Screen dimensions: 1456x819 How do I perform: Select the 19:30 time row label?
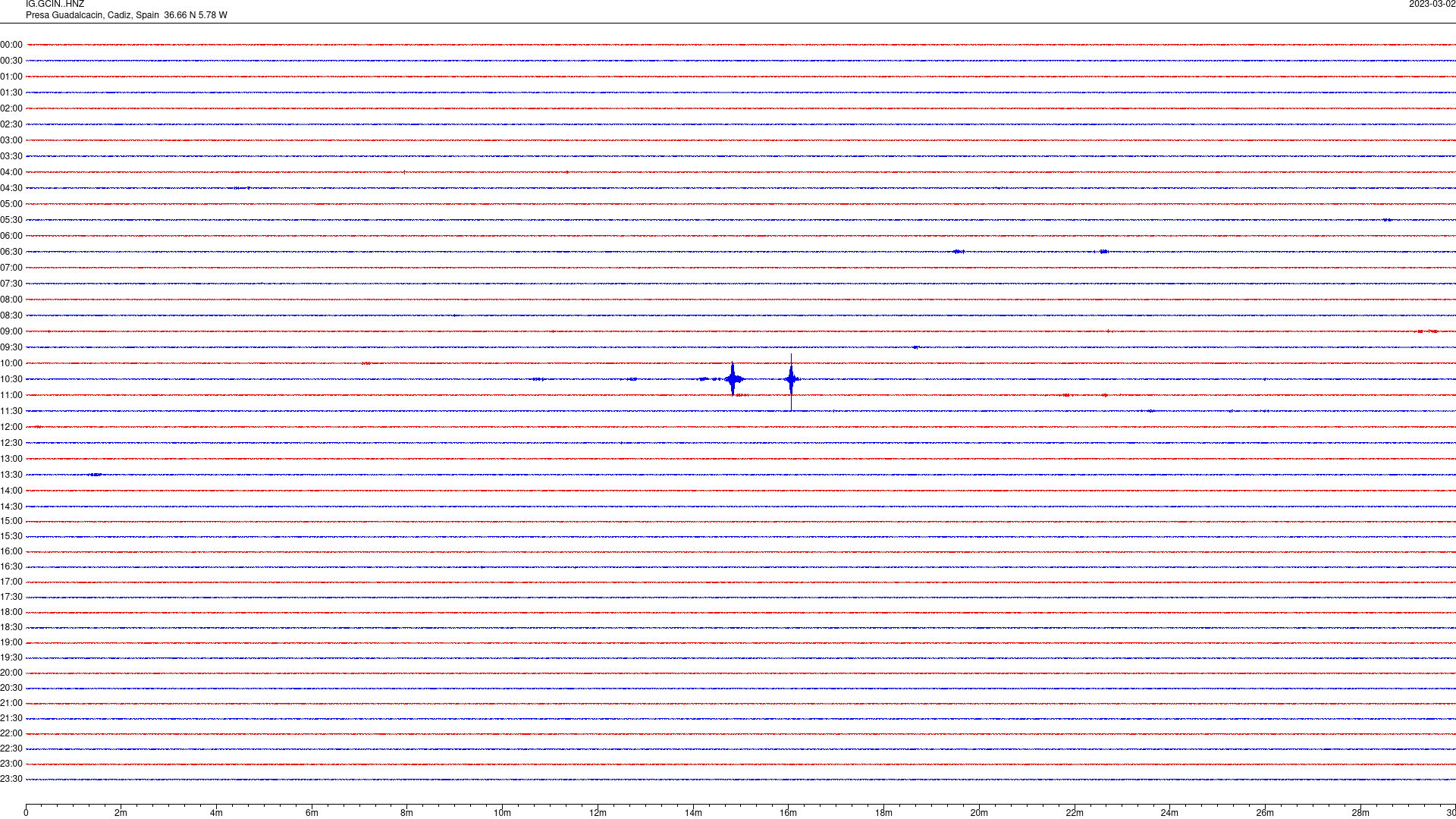coord(11,657)
